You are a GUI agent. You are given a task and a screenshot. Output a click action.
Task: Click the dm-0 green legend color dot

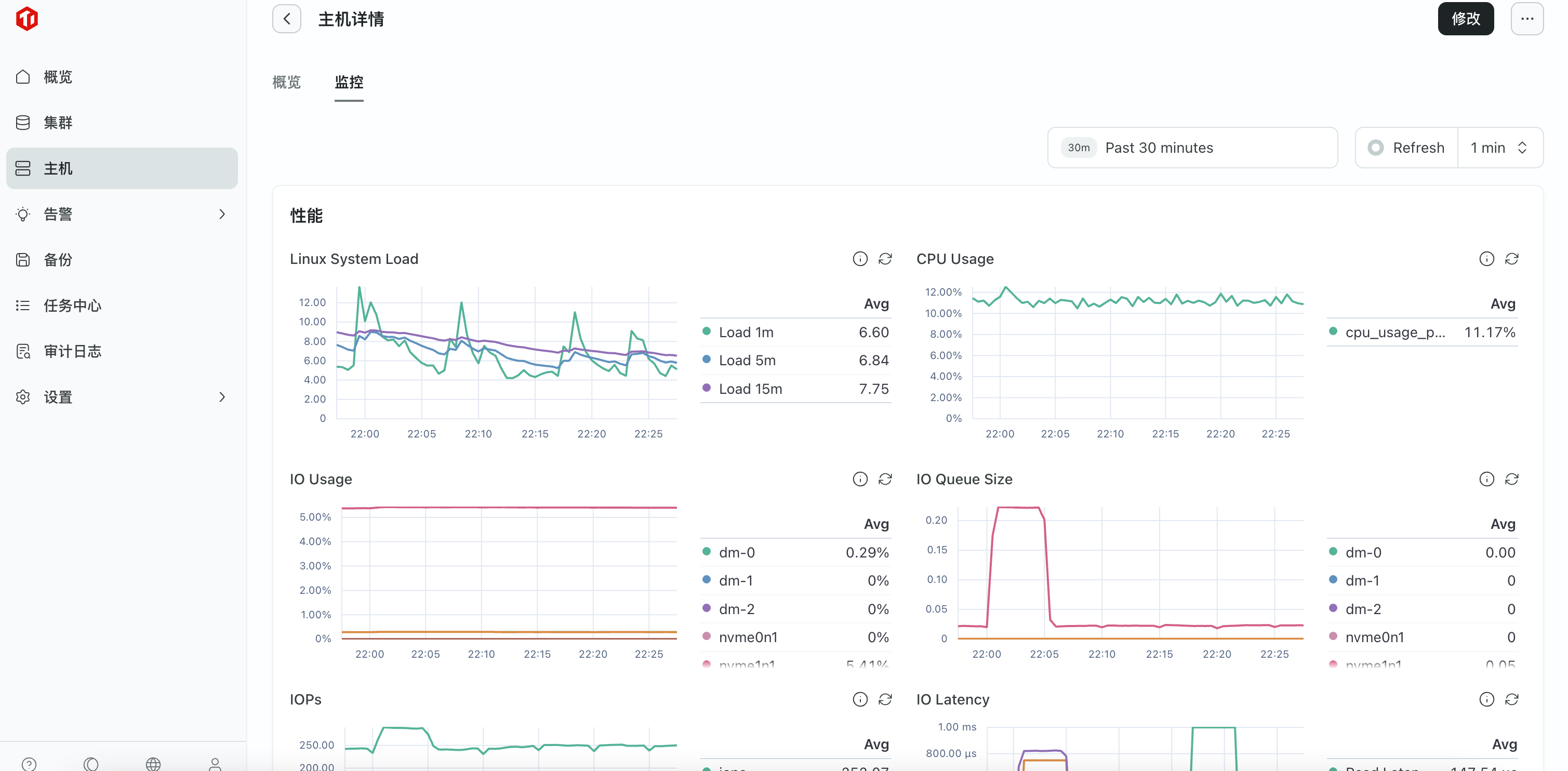coord(706,551)
